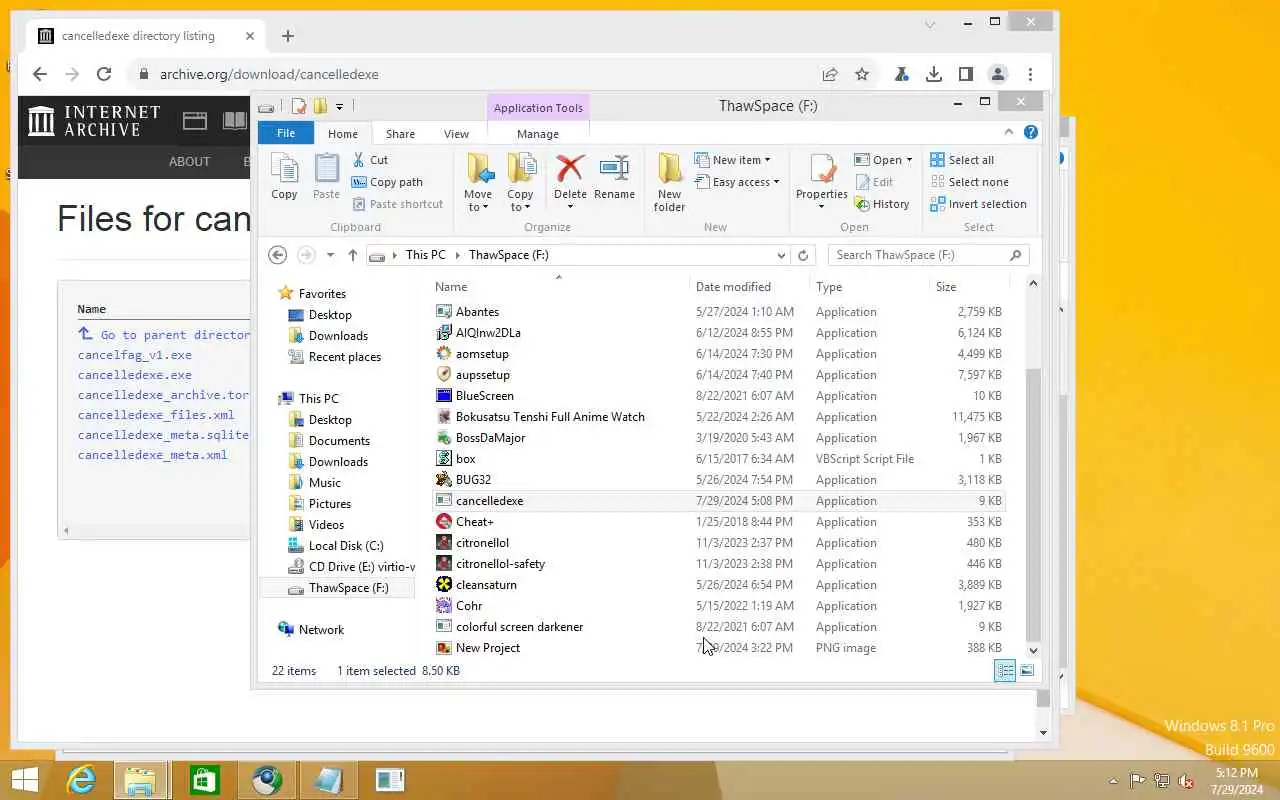
Task: Open Chrome downloads icon
Action: click(x=933, y=74)
